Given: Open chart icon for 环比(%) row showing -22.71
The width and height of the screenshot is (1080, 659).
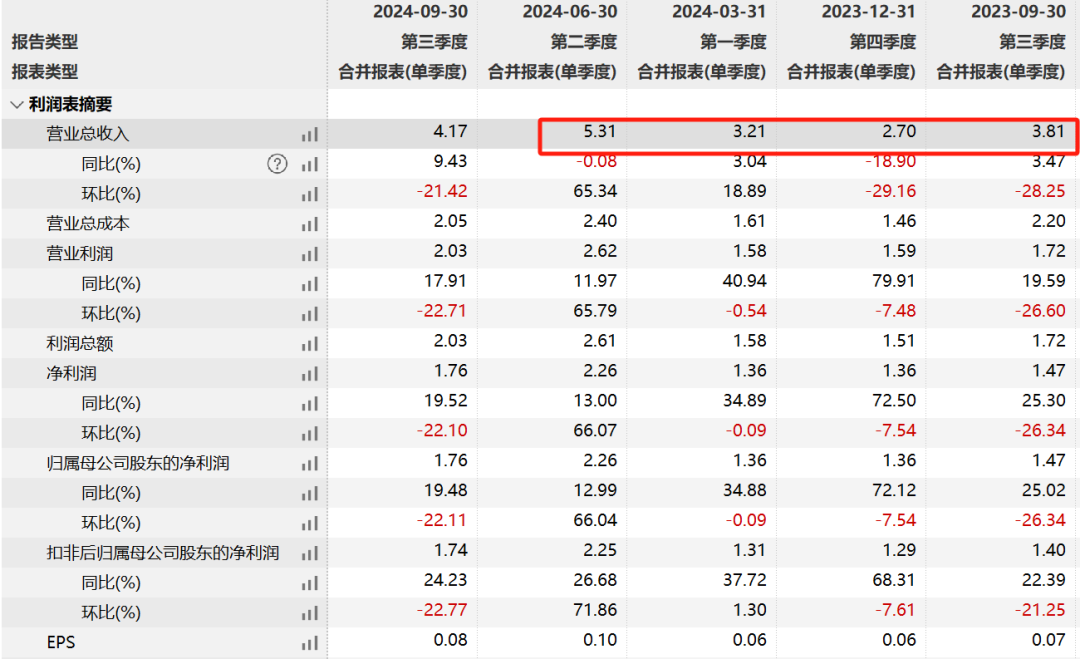Looking at the screenshot, I should [310, 314].
